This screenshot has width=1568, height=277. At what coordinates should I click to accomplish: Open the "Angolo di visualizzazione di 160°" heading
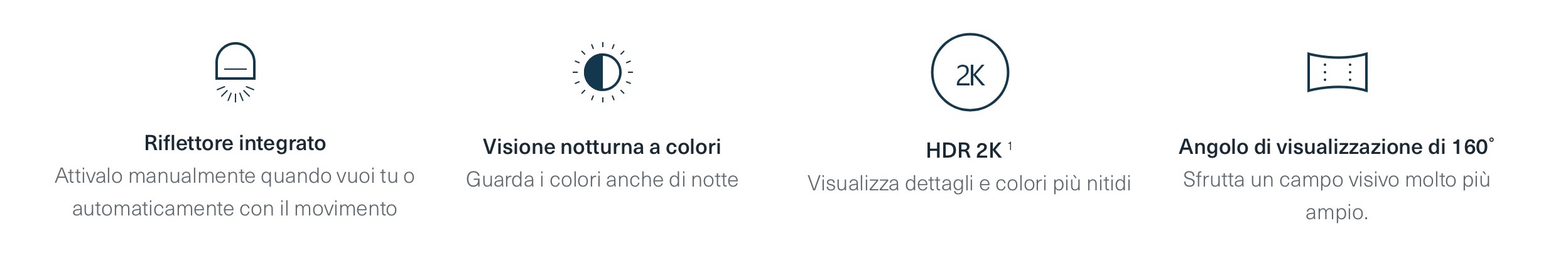tap(1336, 147)
